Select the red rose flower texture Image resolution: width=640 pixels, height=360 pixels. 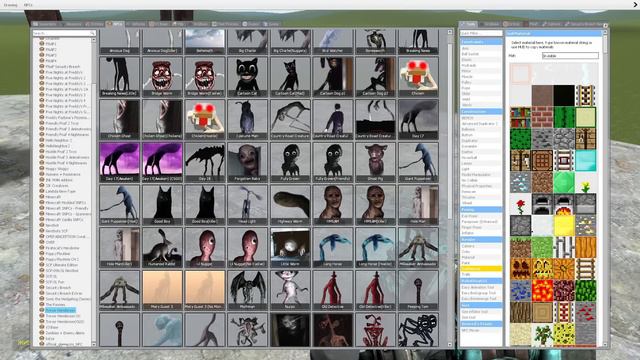[520, 204]
